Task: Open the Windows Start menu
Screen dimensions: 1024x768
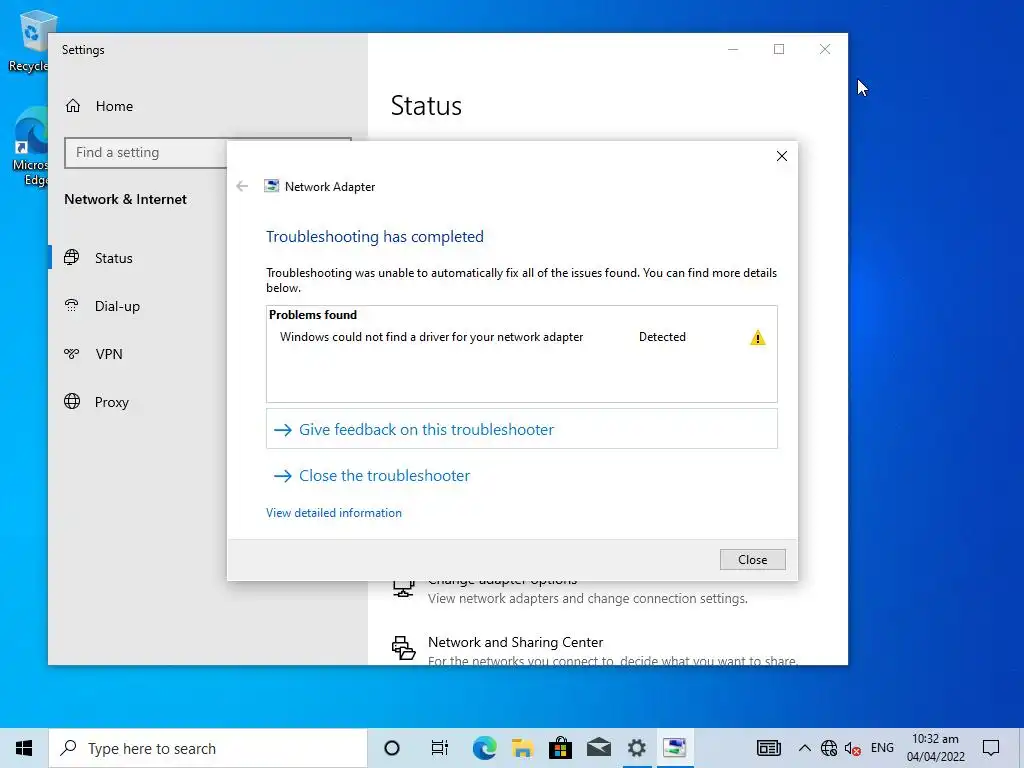Action: pyautogui.click(x=24, y=748)
